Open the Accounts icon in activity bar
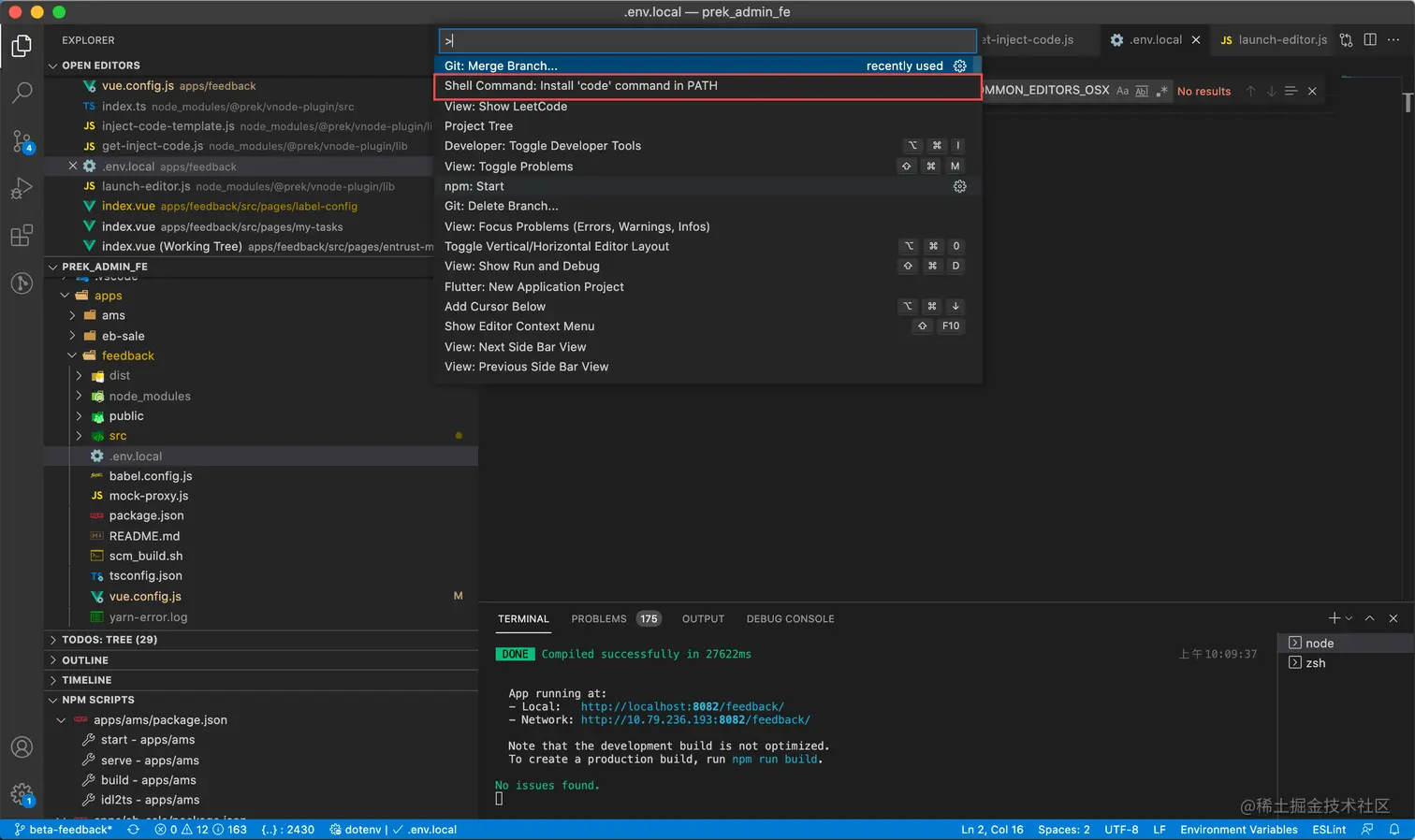Viewport: 1415px width, 840px height. tap(22, 747)
